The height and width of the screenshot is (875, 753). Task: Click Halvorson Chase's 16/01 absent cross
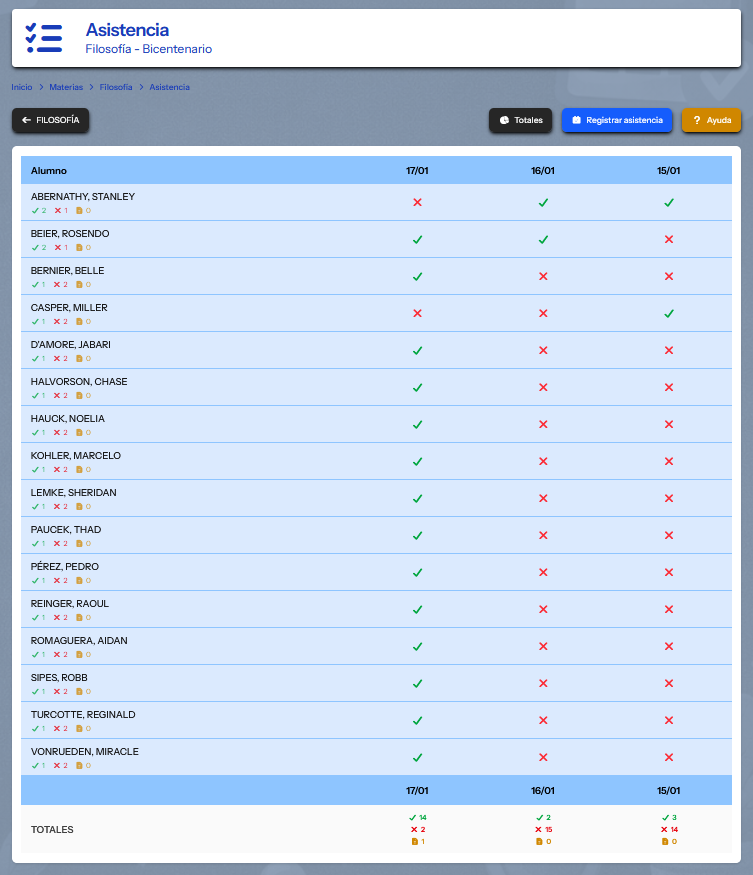tap(543, 387)
